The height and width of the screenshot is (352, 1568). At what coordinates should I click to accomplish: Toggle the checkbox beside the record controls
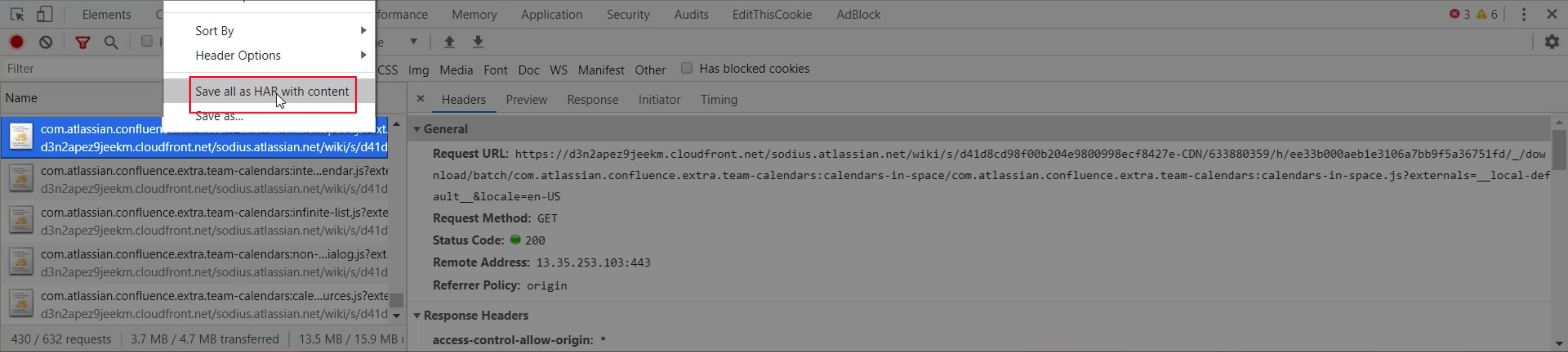click(147, 41)
